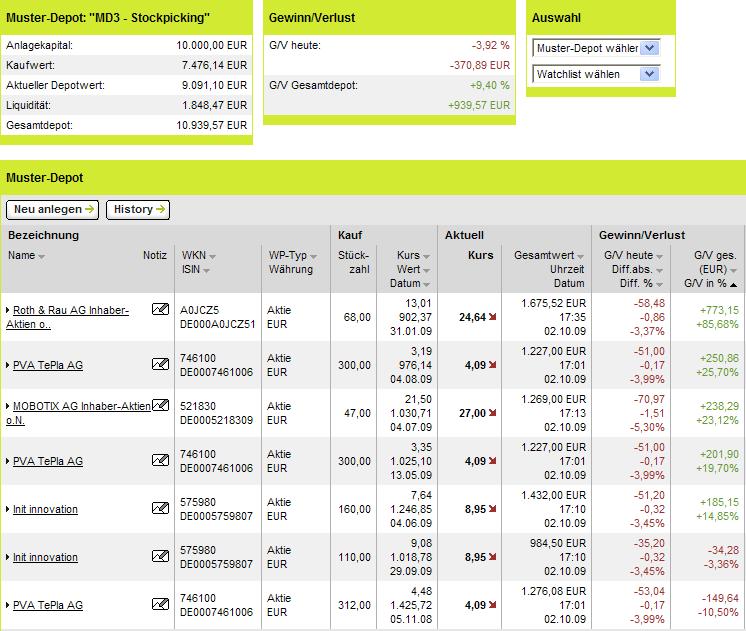Screen dimensions: 746x631
Task: Click G/V heute value -370,89 EUR
Action: pos(480,65)
